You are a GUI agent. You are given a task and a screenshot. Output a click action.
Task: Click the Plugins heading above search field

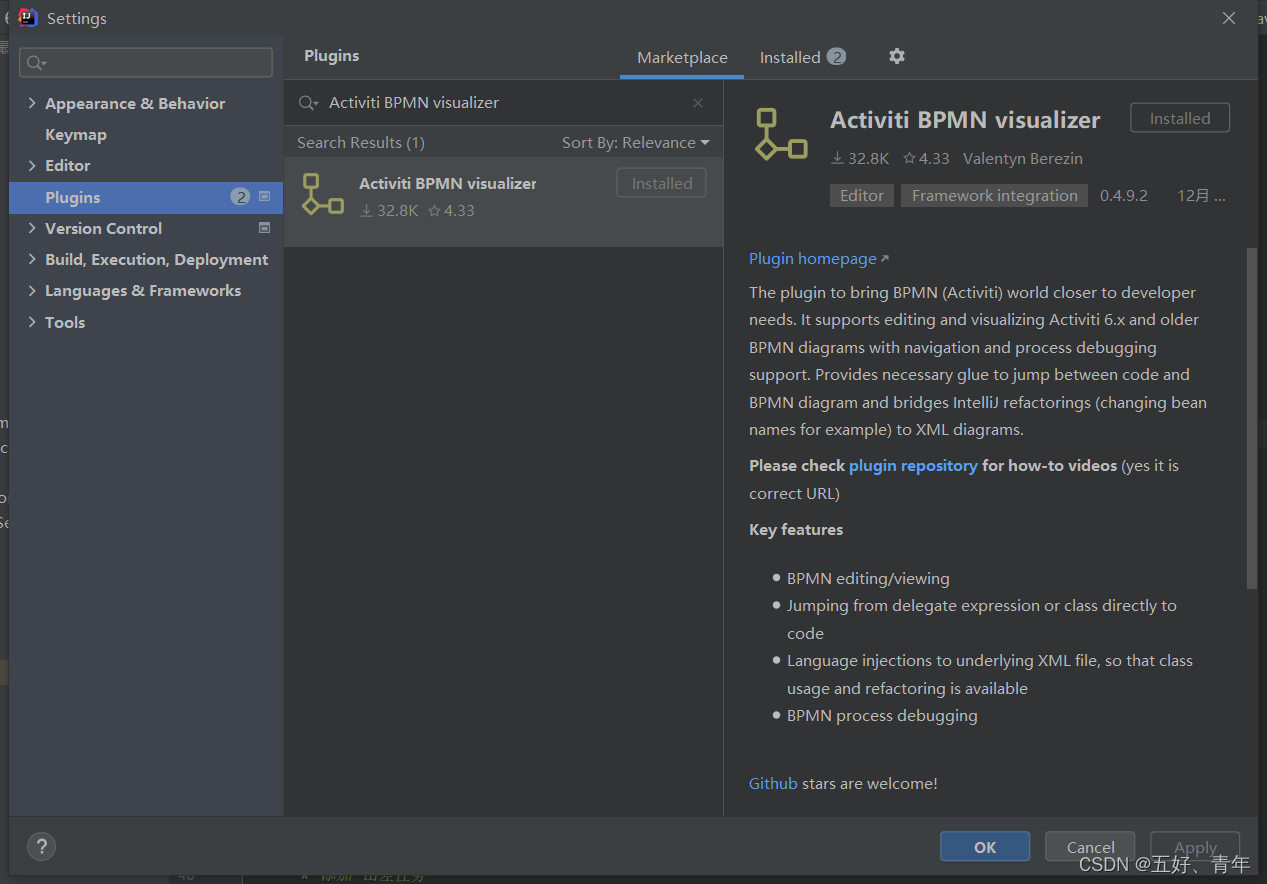[x=332, y=56]
